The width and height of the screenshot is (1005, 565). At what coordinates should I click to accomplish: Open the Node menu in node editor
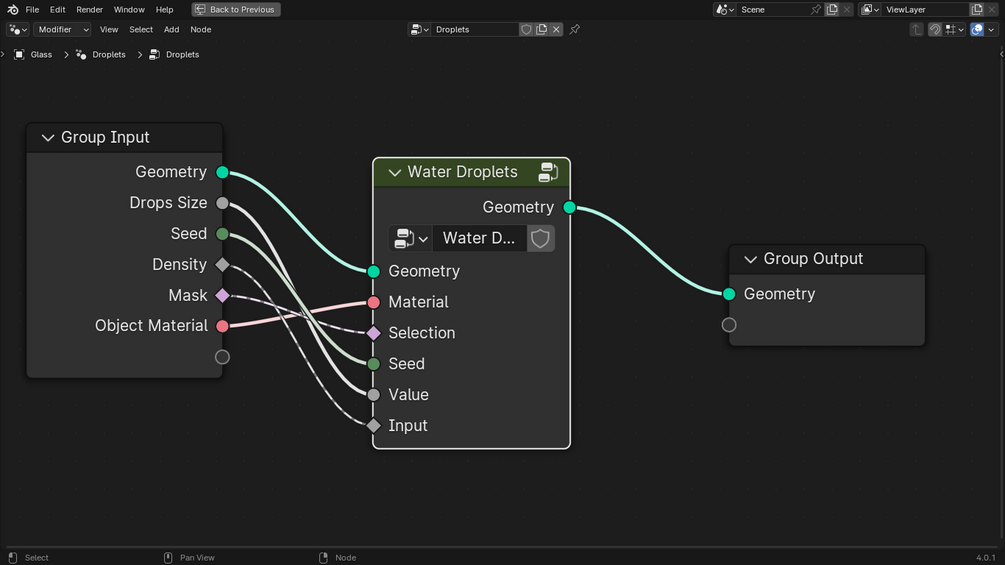201,29
